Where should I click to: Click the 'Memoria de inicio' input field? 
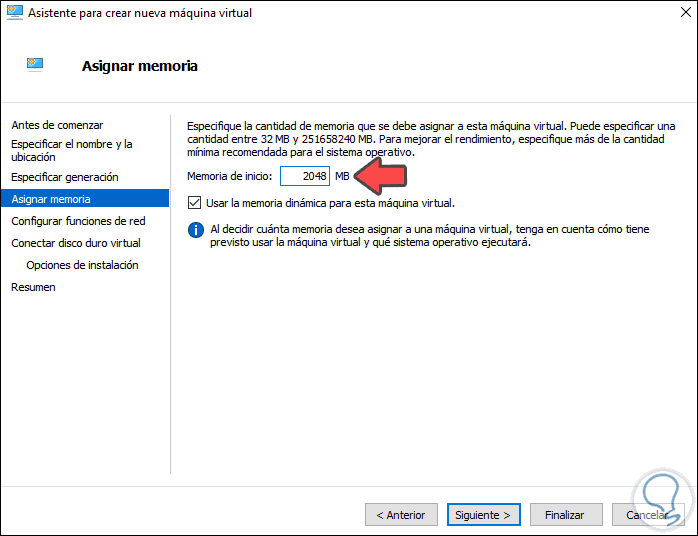point(305,176)
